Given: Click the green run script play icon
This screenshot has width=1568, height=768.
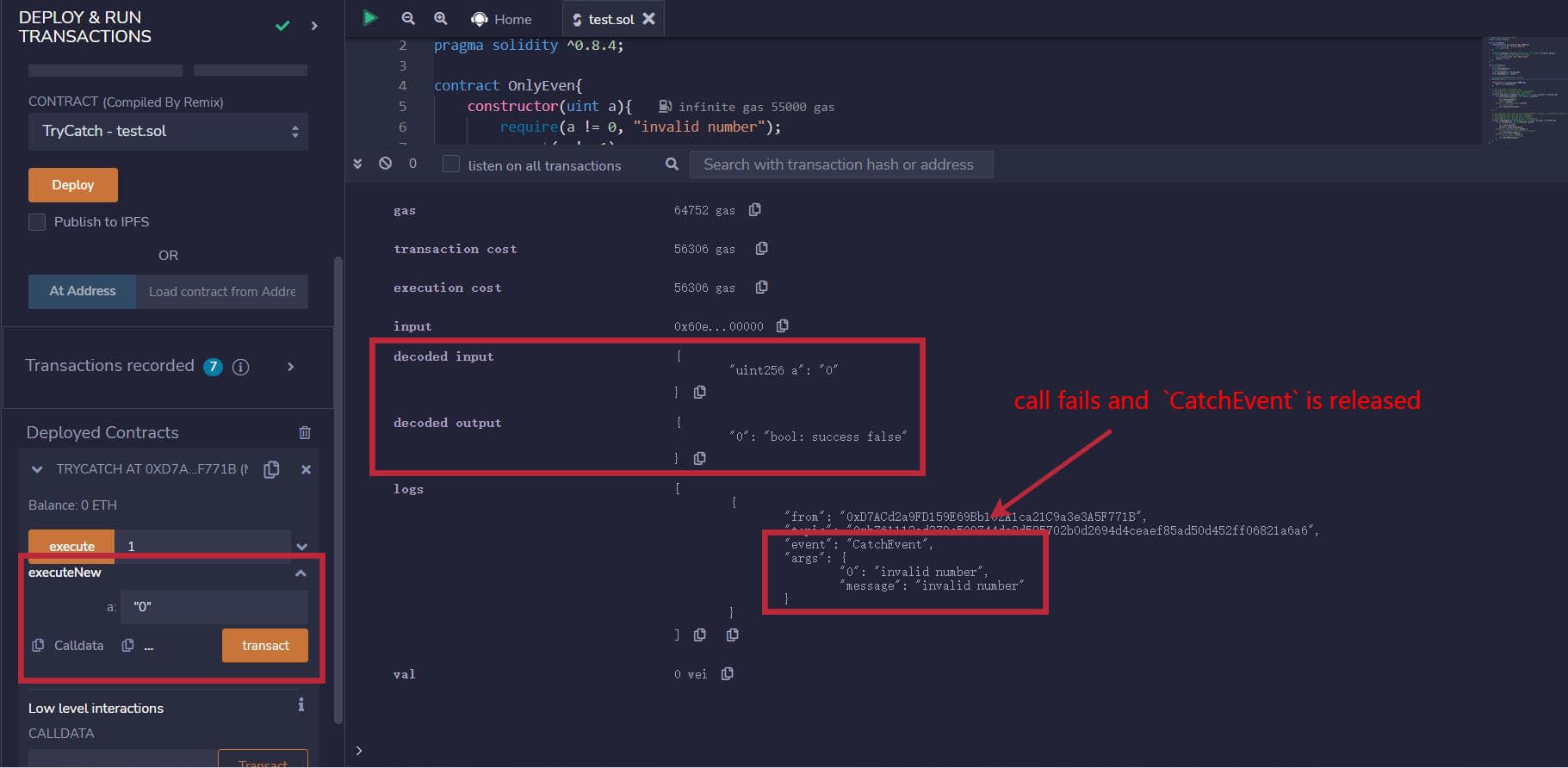Looking at the screenshot, I should [x=369, y=18].
